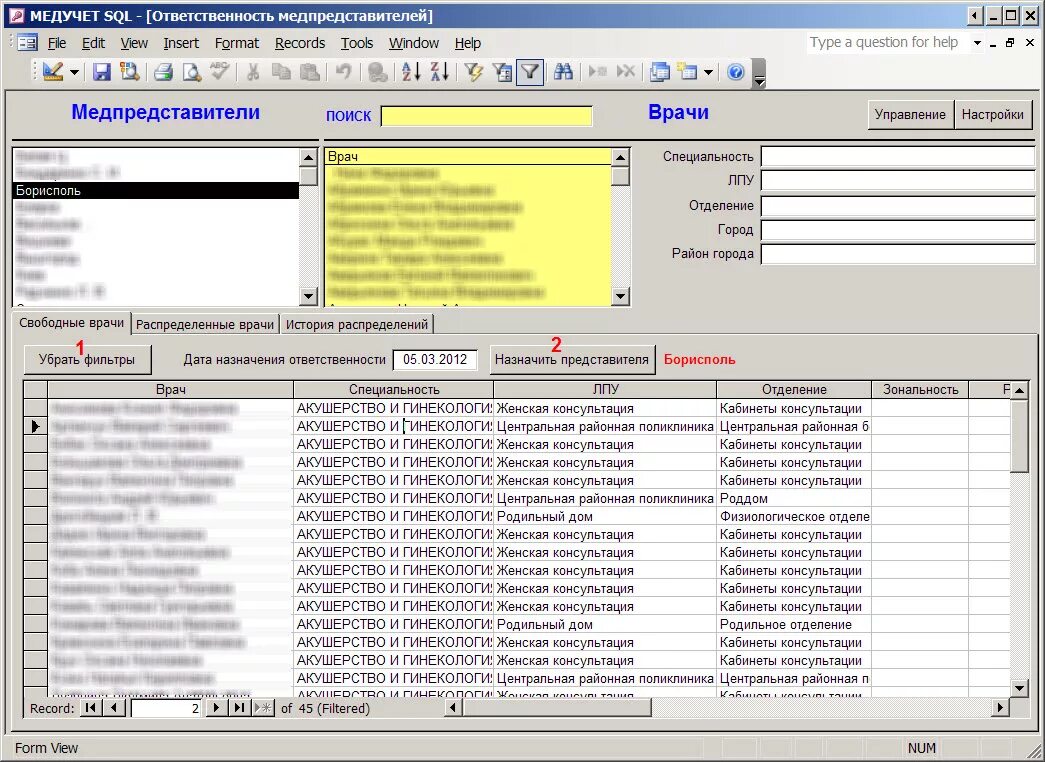This screenshot has width=1045, height=762.
Task: Open the File menu
Action: tap(57, 43)
